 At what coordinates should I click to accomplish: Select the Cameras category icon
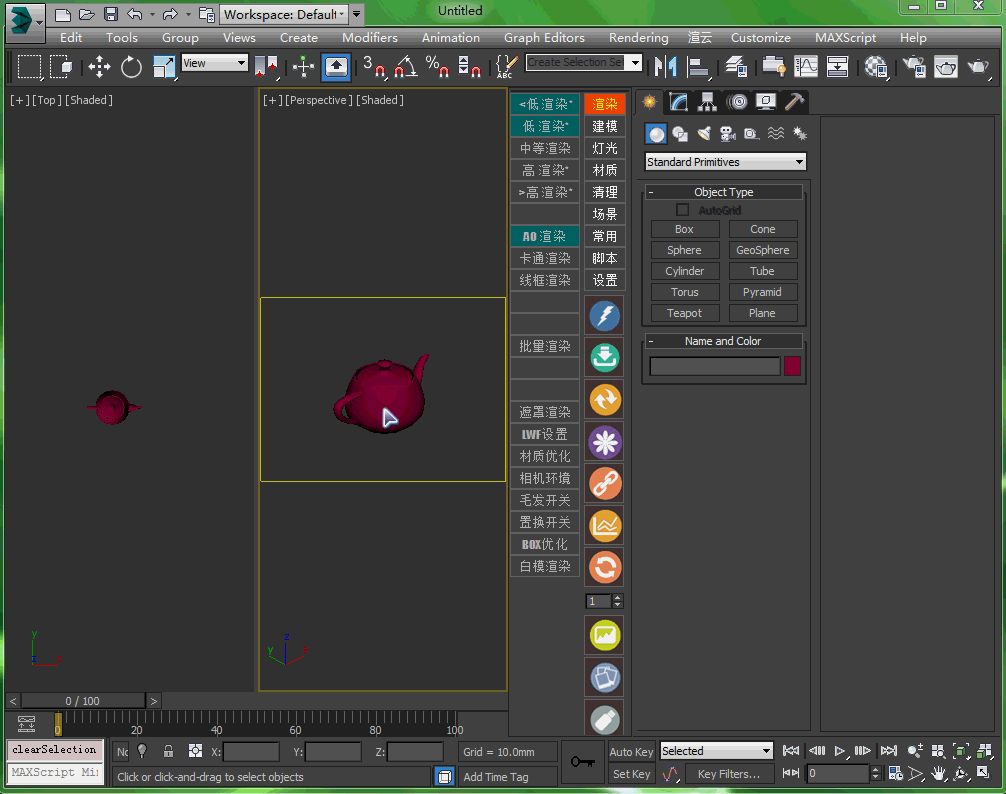click(727, 134)
